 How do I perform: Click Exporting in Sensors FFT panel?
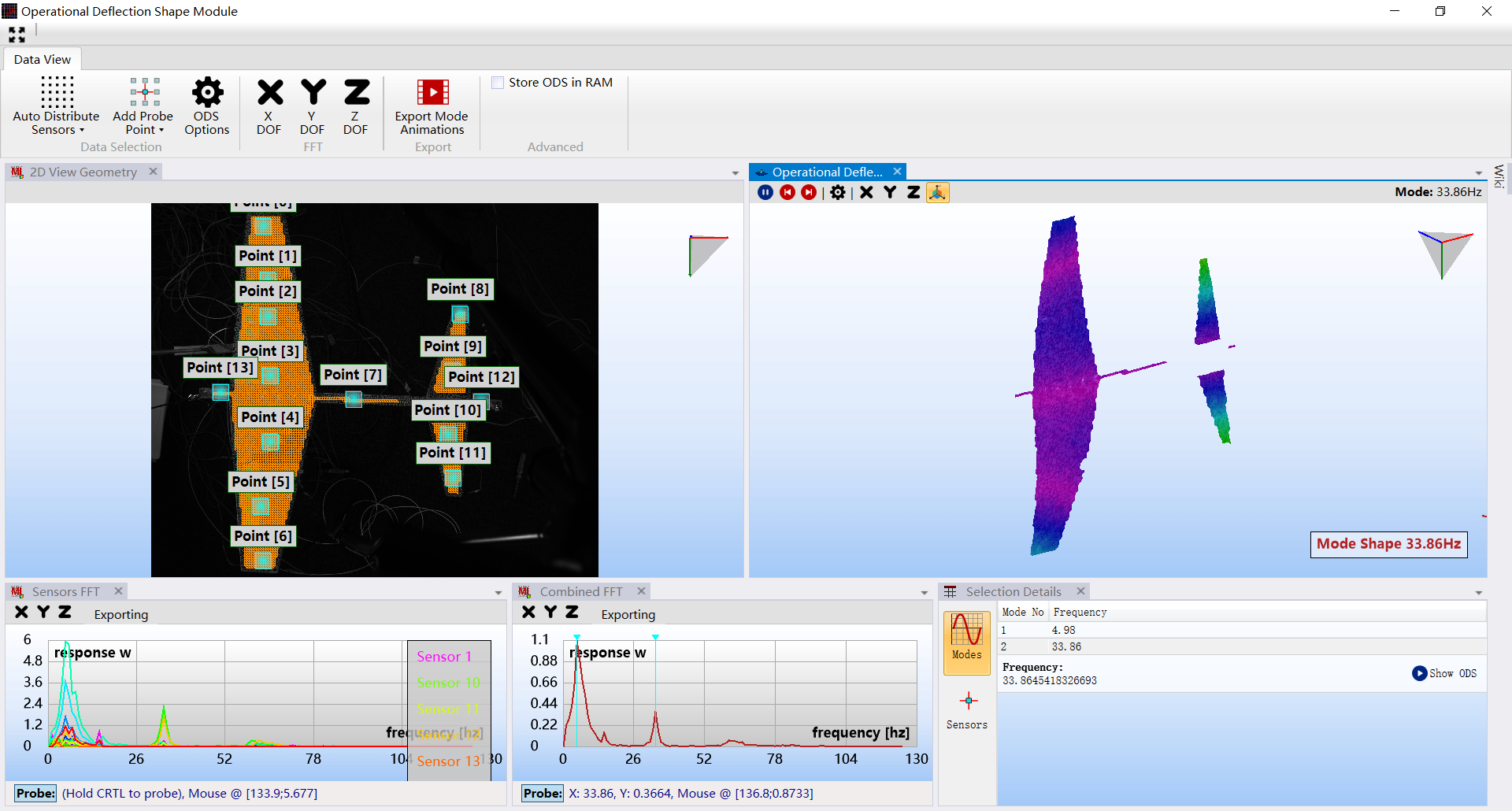(121, 614)
